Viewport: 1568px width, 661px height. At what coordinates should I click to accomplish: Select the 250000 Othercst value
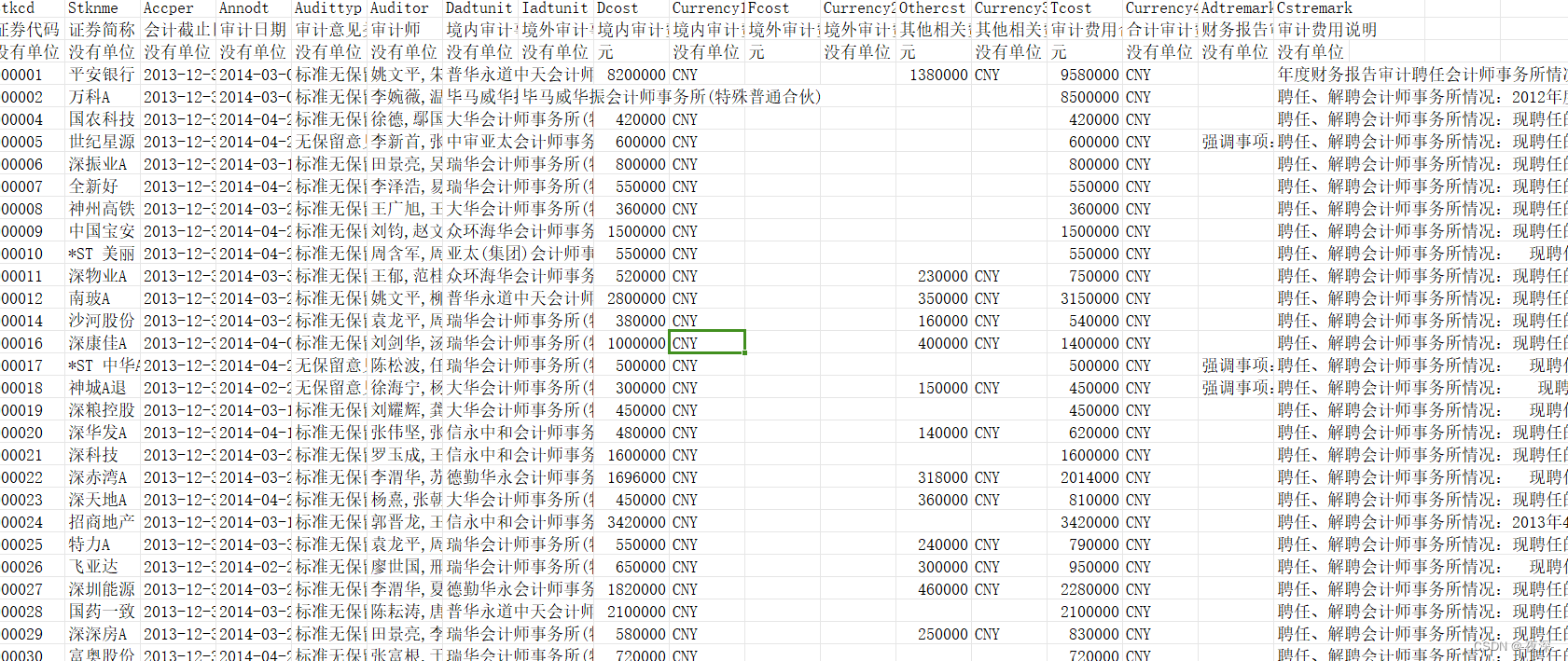coord(934,634)
